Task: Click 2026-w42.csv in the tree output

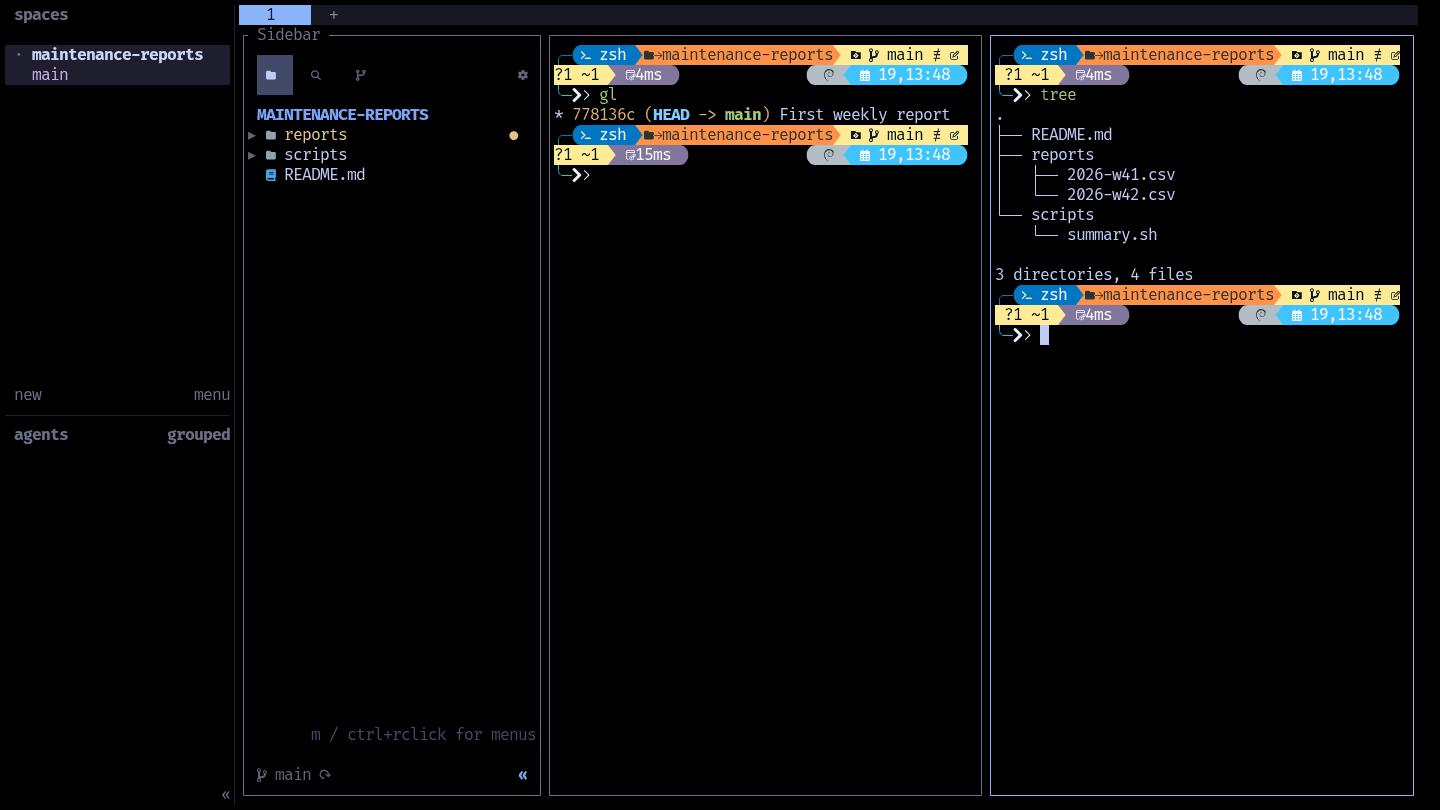Action: click(1121, 195)
